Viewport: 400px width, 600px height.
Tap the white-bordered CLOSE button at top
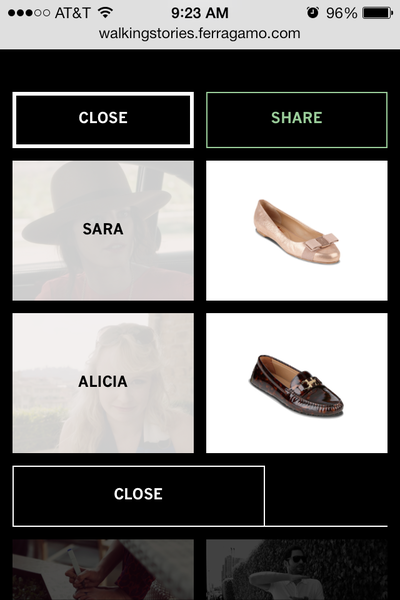click(103, 120)
